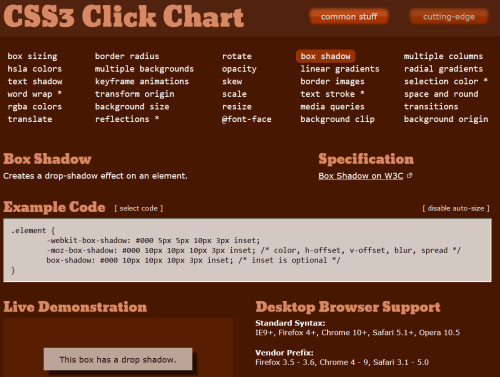The height and width of the screenshot is (377, 500).
Task: Select the scale property
Action: pyautogui.click(x=234, y=94)
